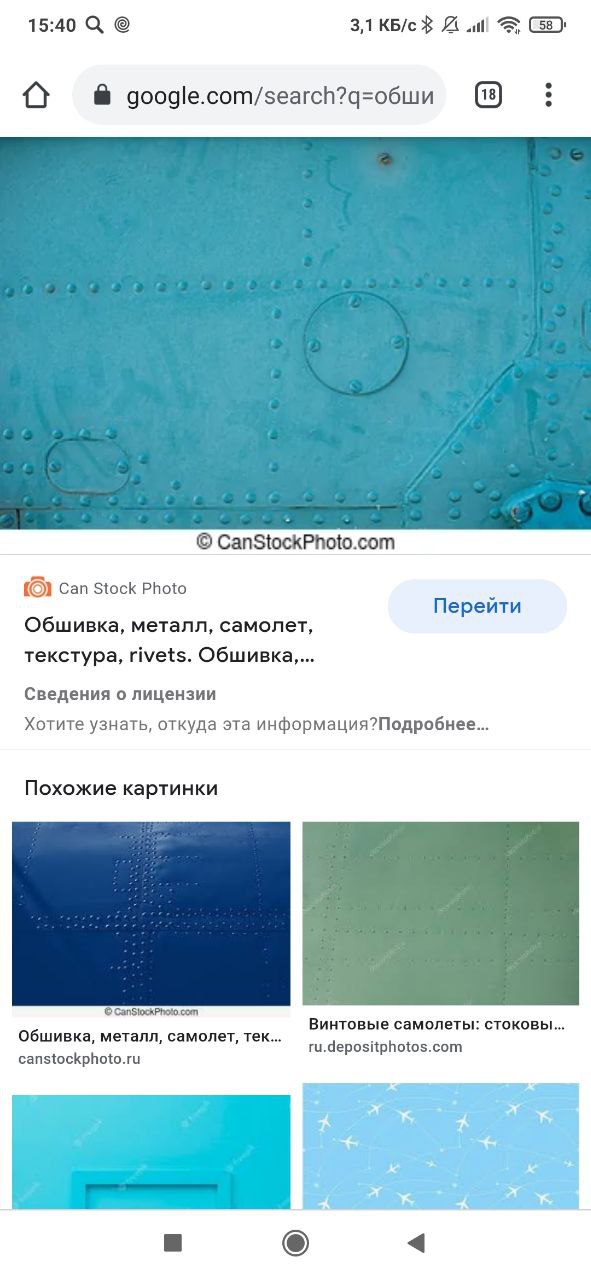Tap the Android recent apps square
Screen dimensions: 591x1280
click(x=173, y=1243)
